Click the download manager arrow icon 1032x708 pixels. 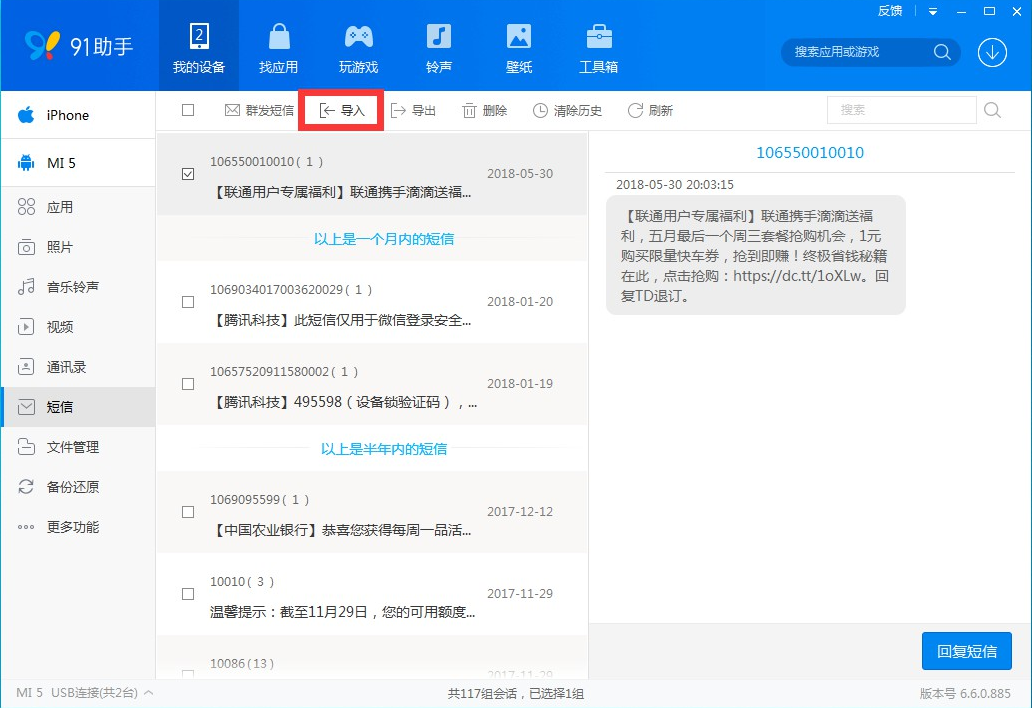(x=992, y=52)
